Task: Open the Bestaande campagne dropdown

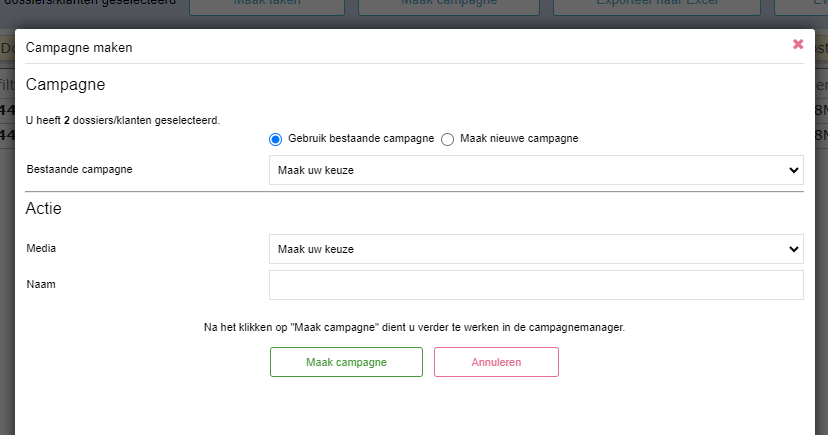Action: (536, 170)
